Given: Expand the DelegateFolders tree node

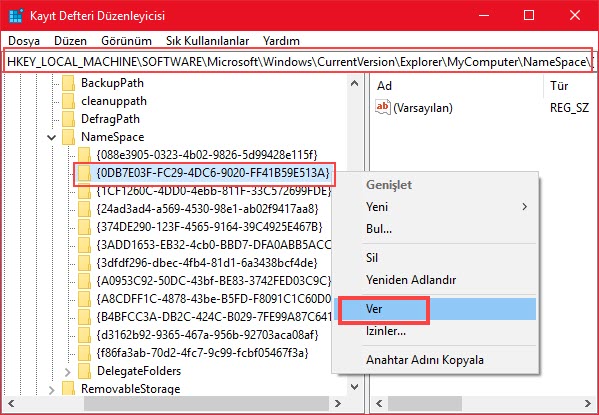Looking at the screenshot, I should coord(68,371).
